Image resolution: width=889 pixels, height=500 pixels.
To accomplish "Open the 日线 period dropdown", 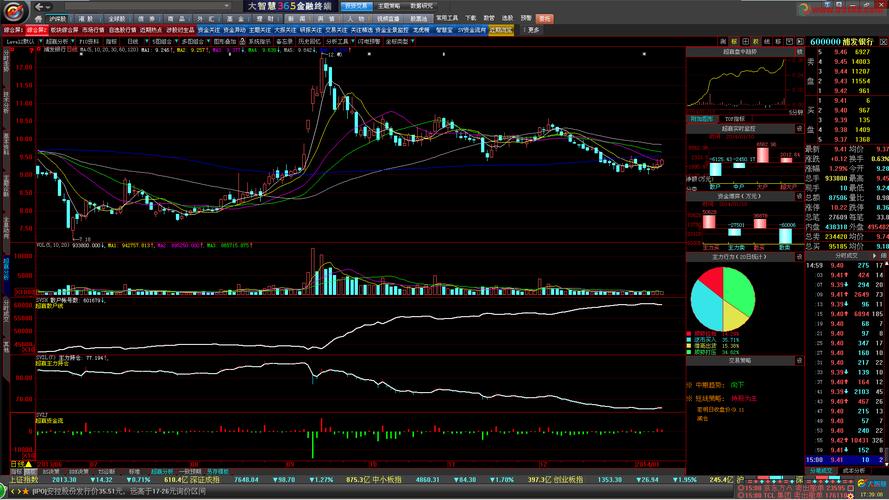I will pyautogui.click(x=147, y=41).
